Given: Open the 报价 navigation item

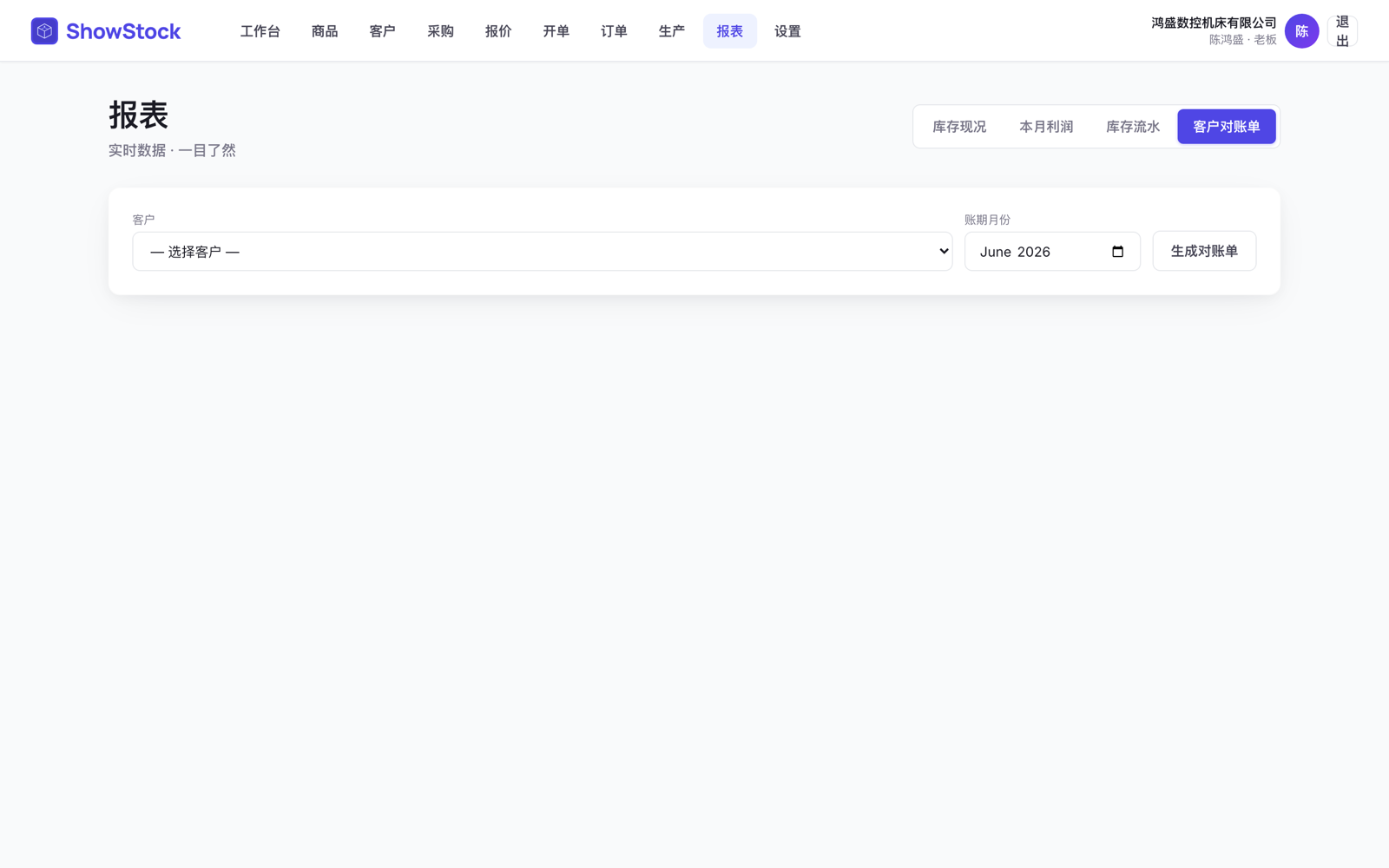Looking at the screenshot, I should point(498,31).
